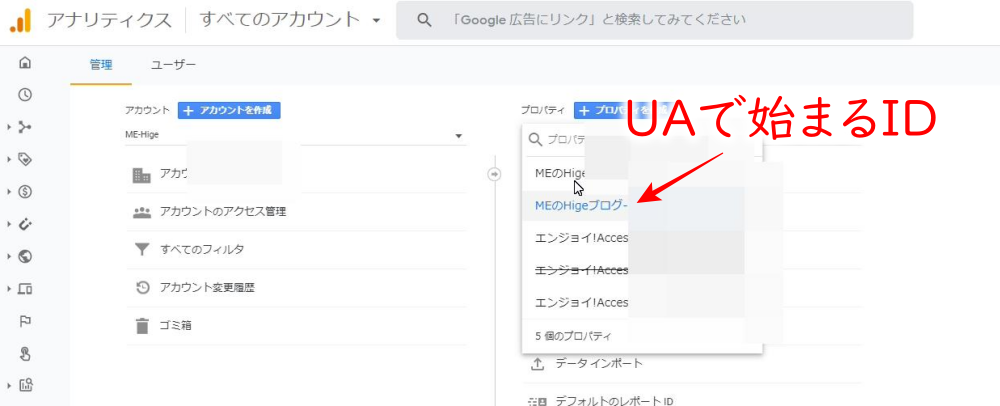Click the magnifier icon in top search bar

(424, 20)
